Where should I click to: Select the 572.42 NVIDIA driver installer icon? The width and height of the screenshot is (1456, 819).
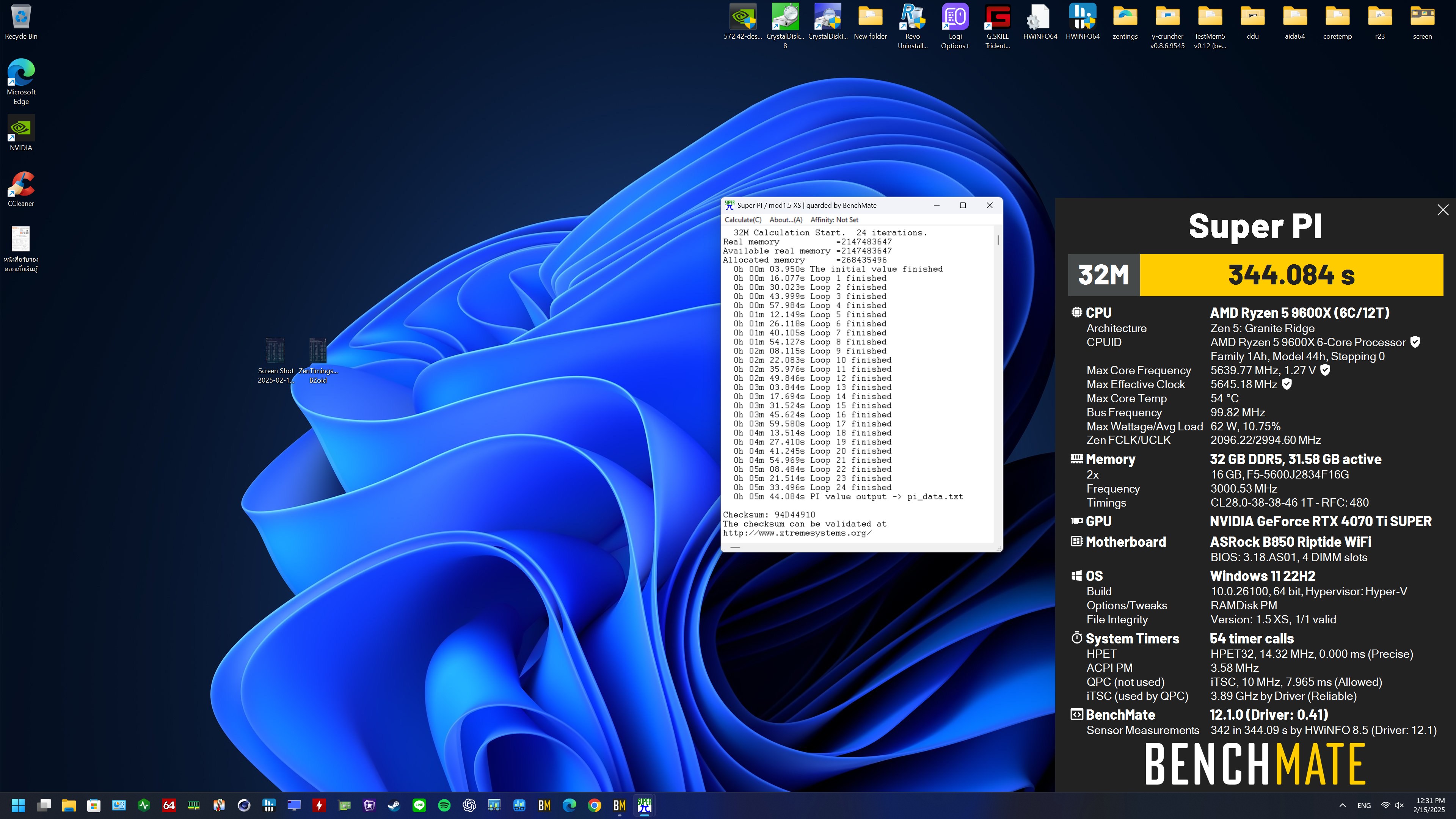(x=743, y=22)
